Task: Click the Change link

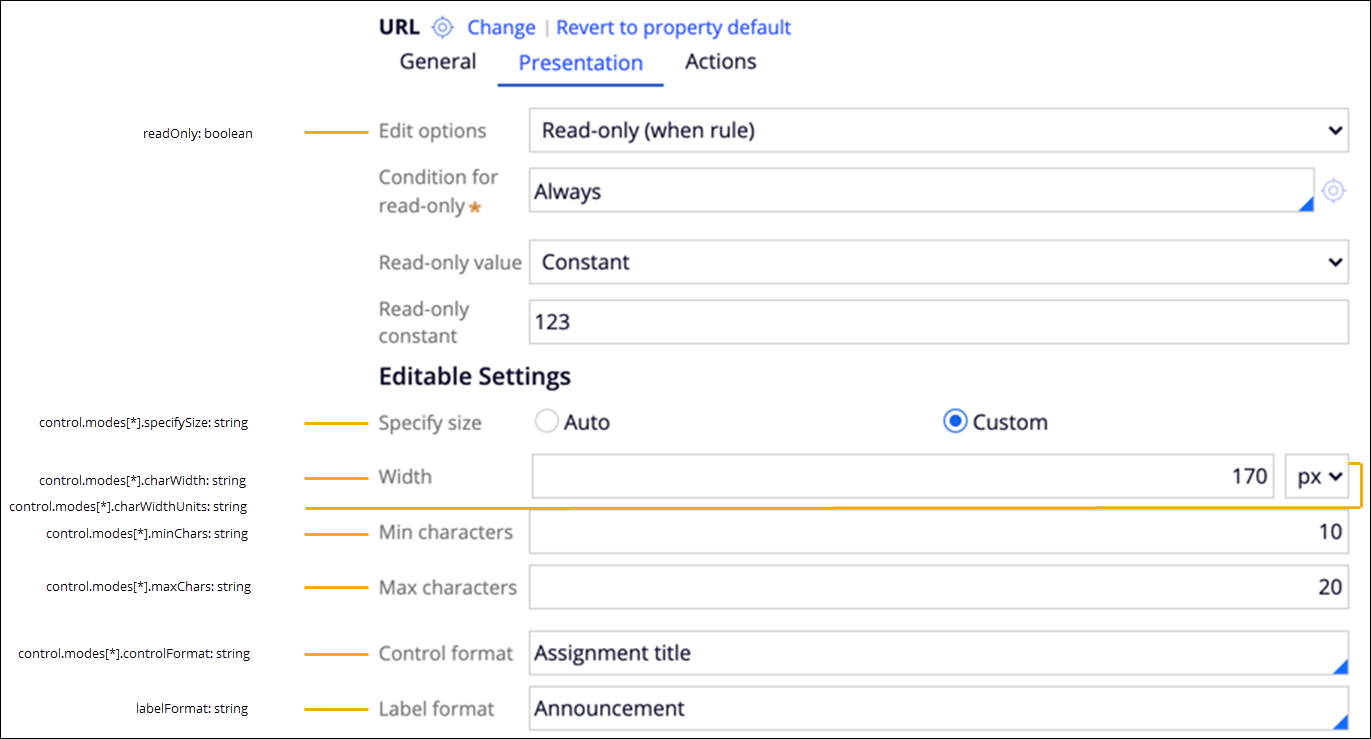Action: [x=501, y=27]
